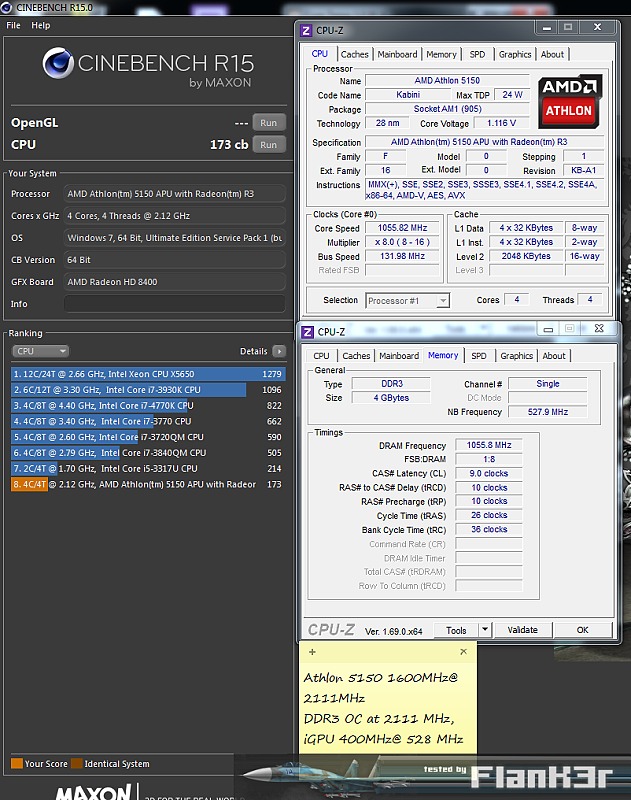
Task: Switch to Memory tab in top CPU-Z window
Action: [441, 54]
